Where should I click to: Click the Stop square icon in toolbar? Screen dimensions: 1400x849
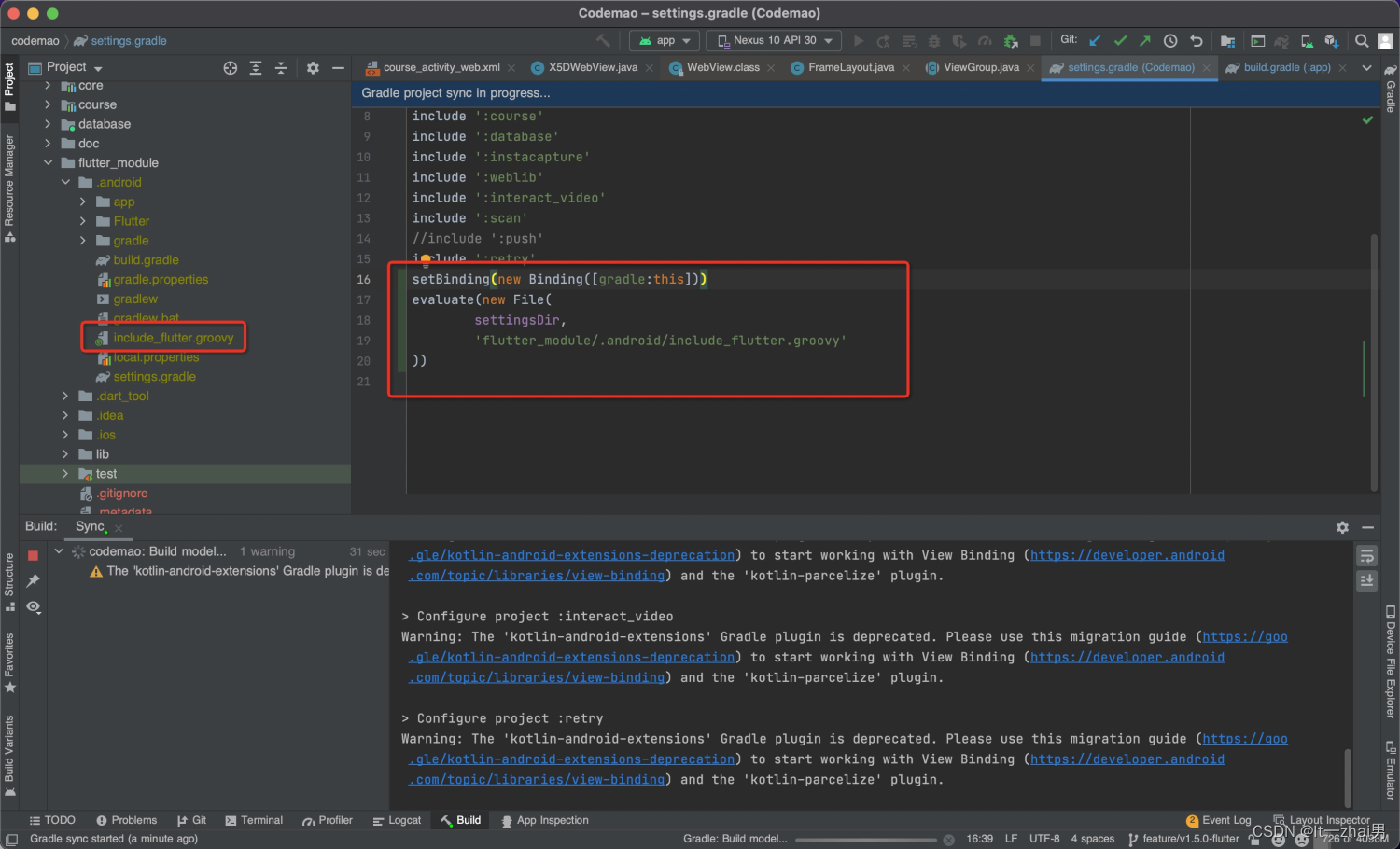coord(1035,41)
